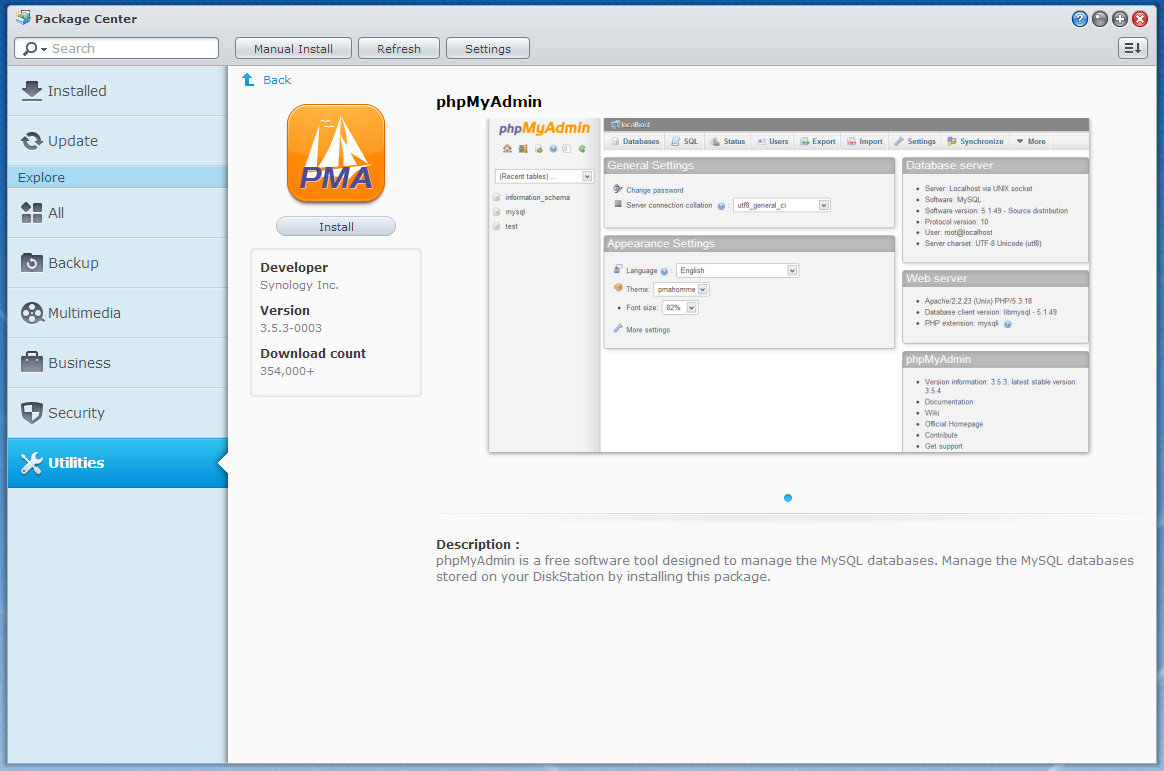The height and width of the screenshot is (771, 1164).
Task: Click the blue screenshot page indicator dot
Action: tap(788, 498)
